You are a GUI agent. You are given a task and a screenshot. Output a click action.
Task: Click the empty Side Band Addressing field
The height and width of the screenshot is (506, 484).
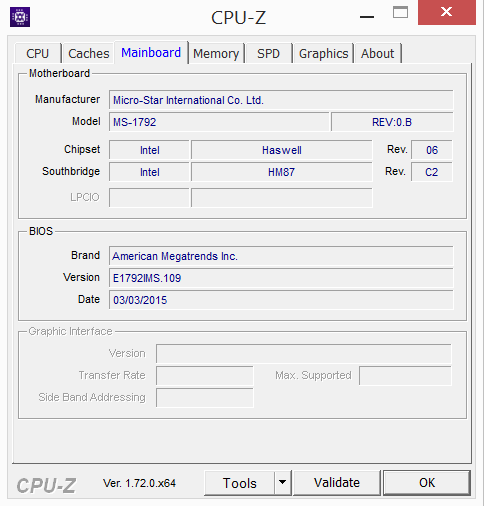click(x=205, y=398)
